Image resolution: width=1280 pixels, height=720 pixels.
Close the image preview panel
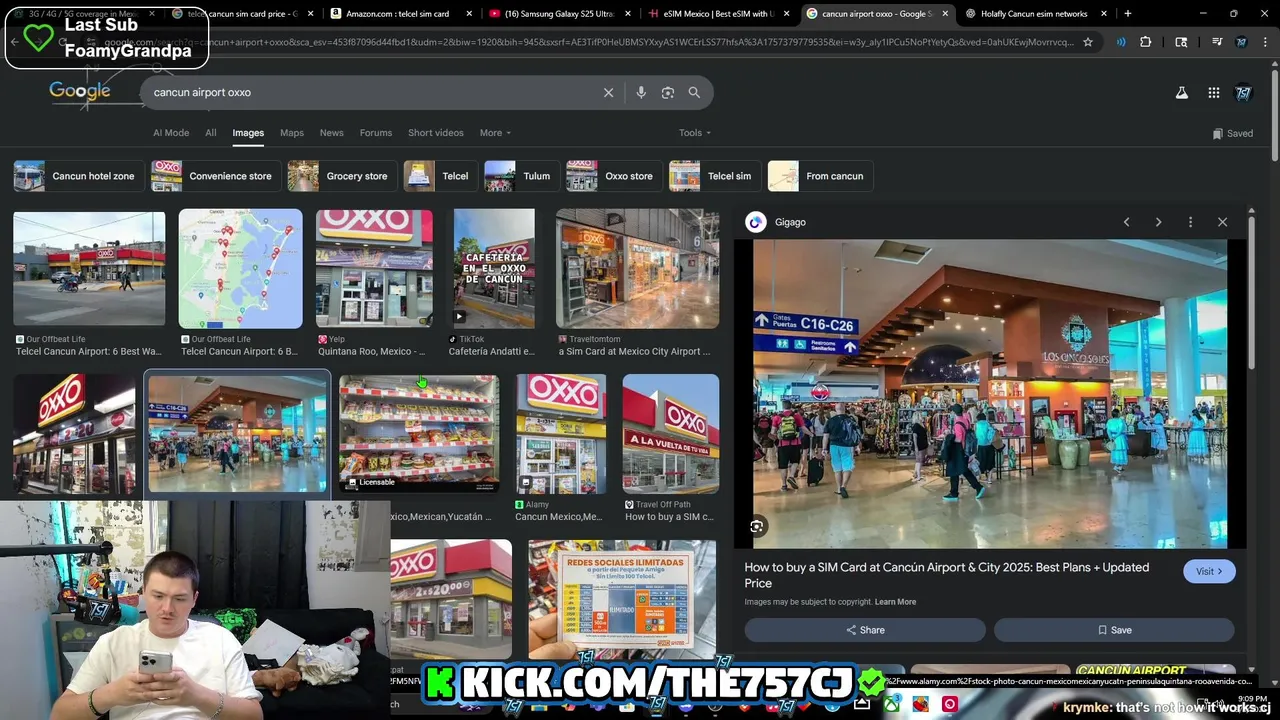(x=1222, y=222)
